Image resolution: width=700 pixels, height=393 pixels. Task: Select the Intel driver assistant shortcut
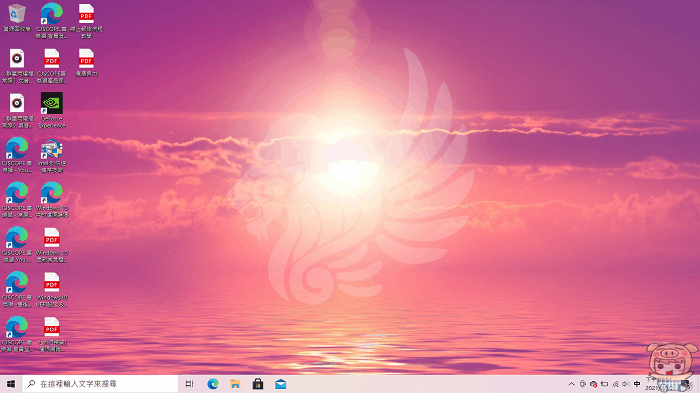(52, 155)
